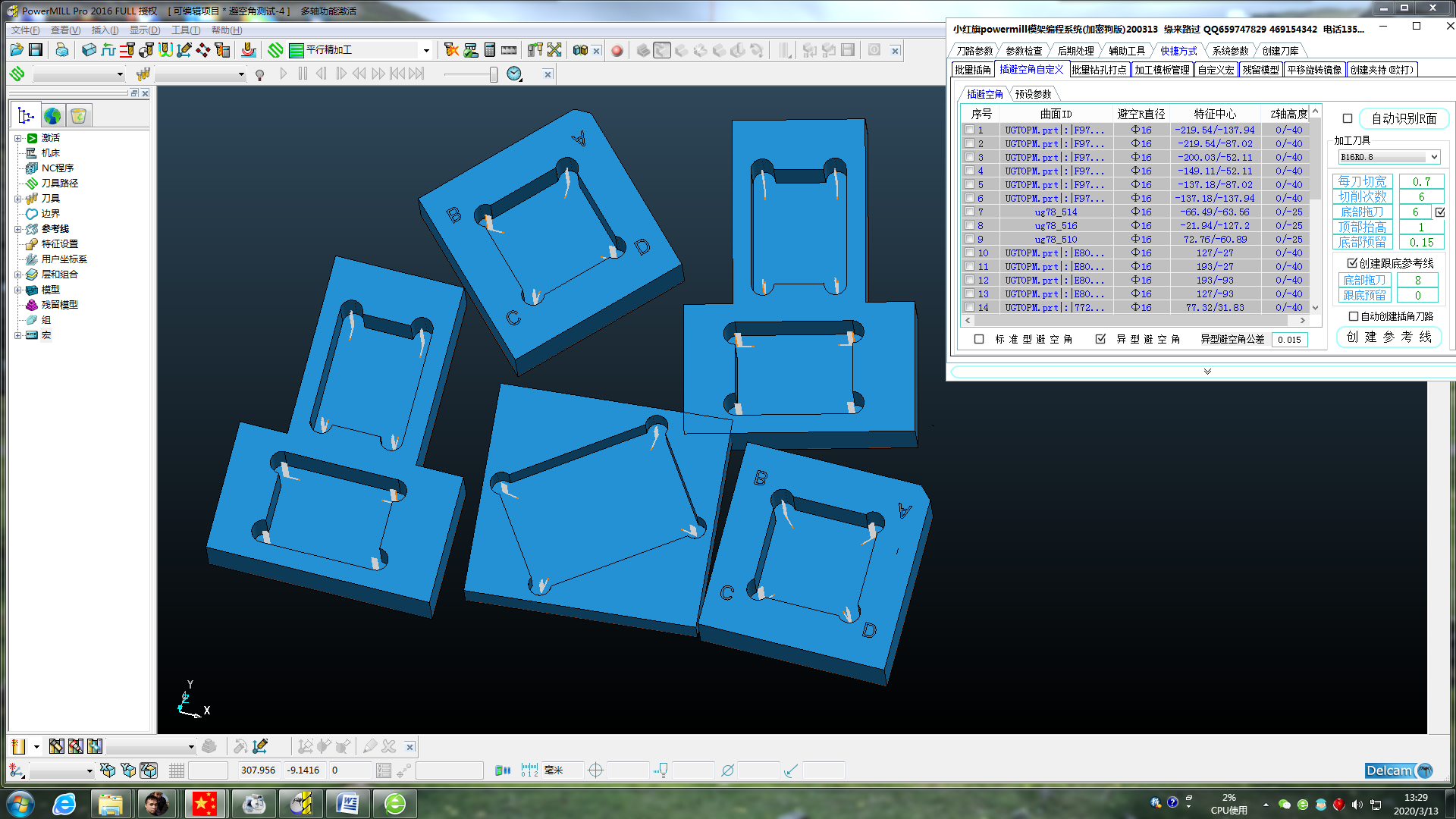
Task: Expand the 刀具 tree node
Action: 17,199
